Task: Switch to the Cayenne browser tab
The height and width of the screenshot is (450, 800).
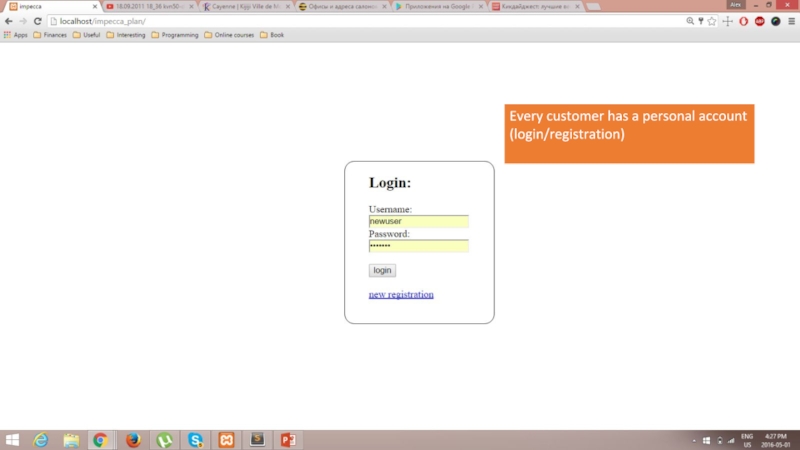Action: pyautogui.click(x=241, y=6)
